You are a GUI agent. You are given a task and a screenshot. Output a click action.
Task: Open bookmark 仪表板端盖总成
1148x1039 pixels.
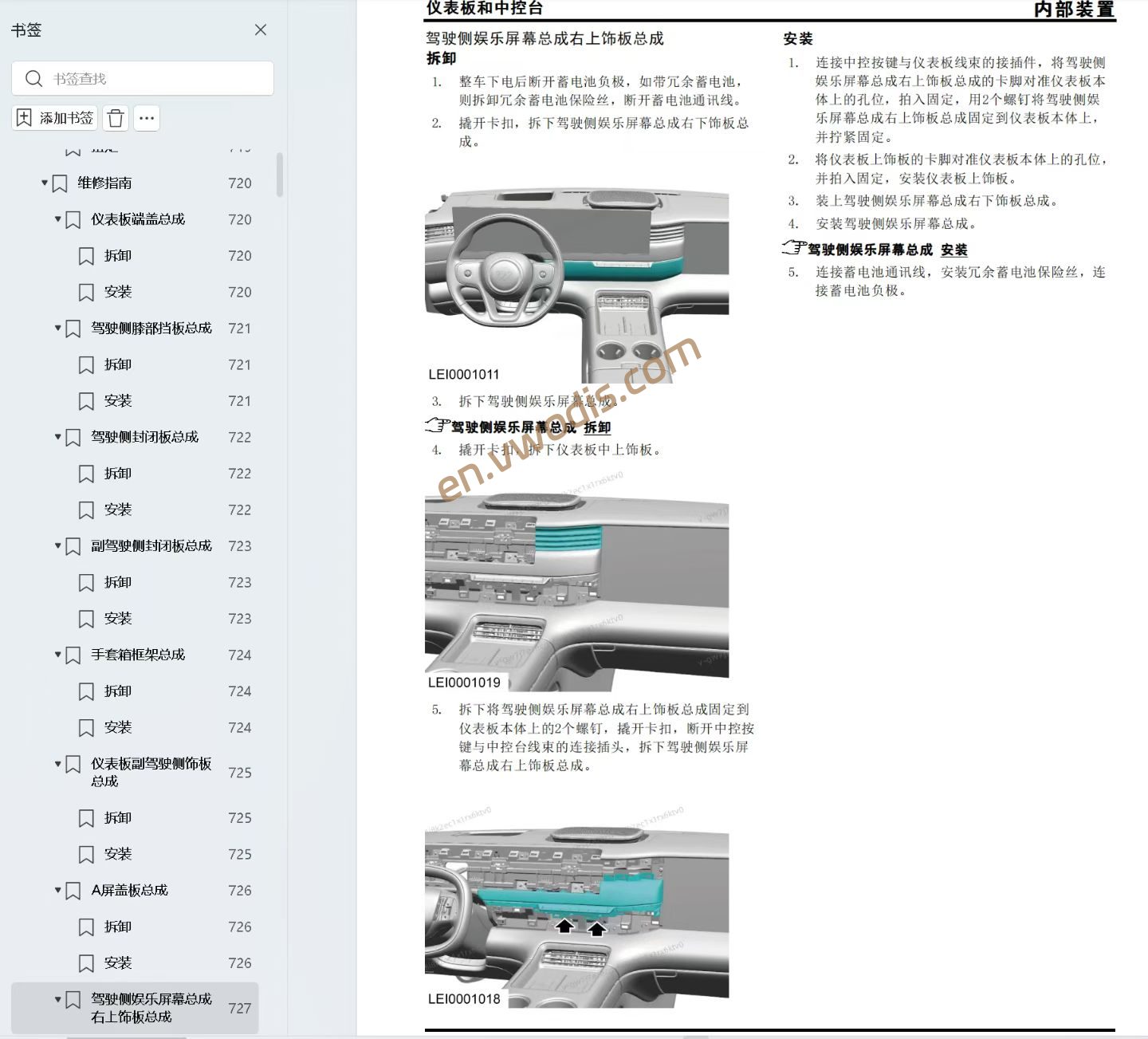(x=138, y=218)
